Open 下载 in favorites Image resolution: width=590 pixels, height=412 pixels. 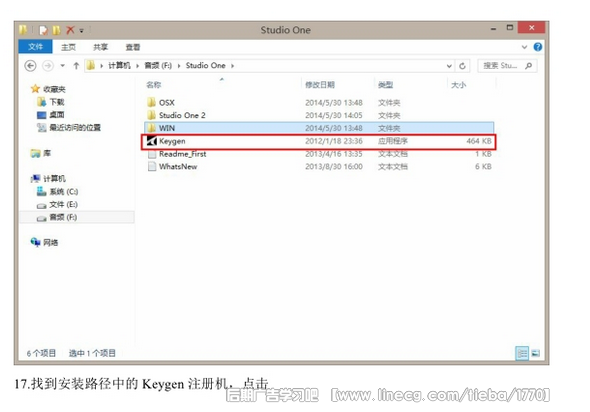click(57, 102)
